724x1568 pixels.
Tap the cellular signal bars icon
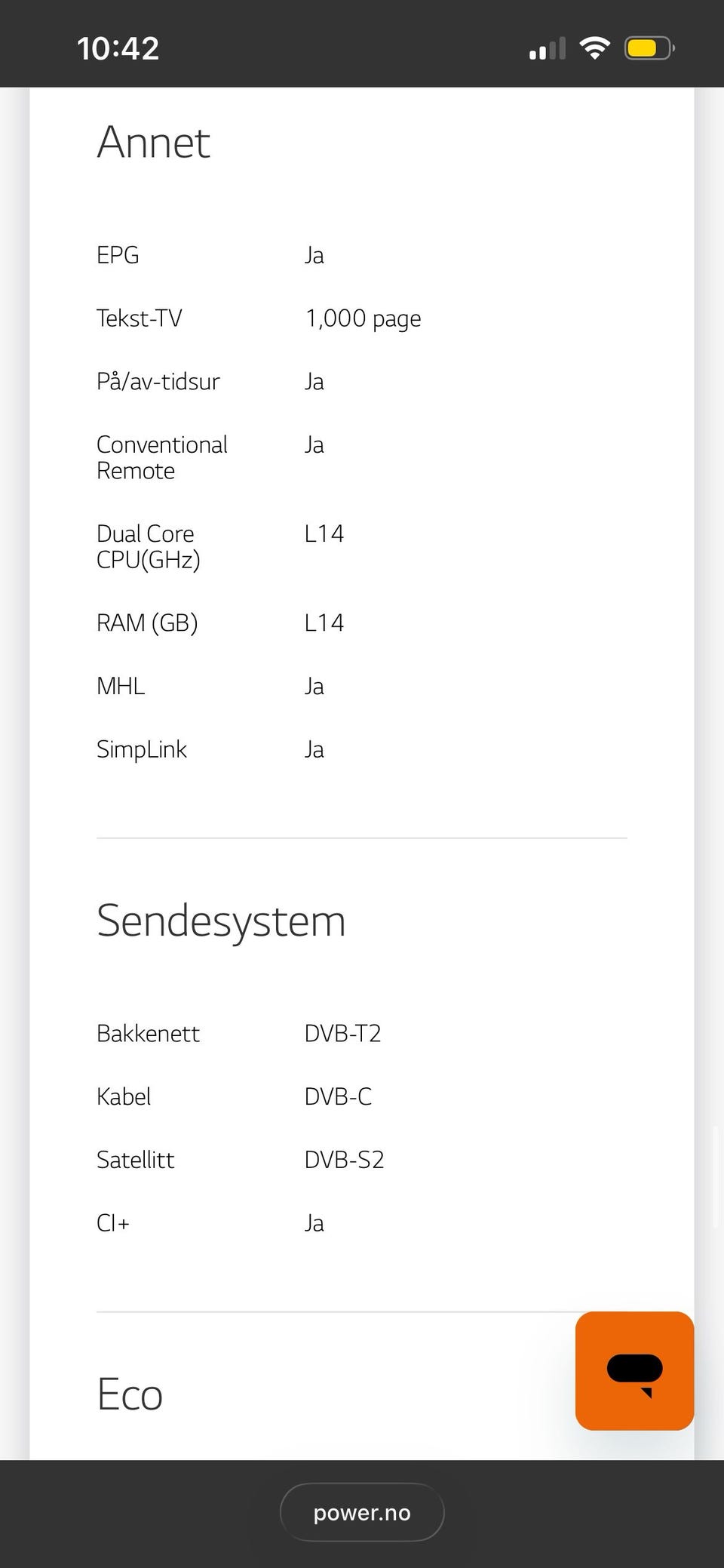tap(547, 49)
